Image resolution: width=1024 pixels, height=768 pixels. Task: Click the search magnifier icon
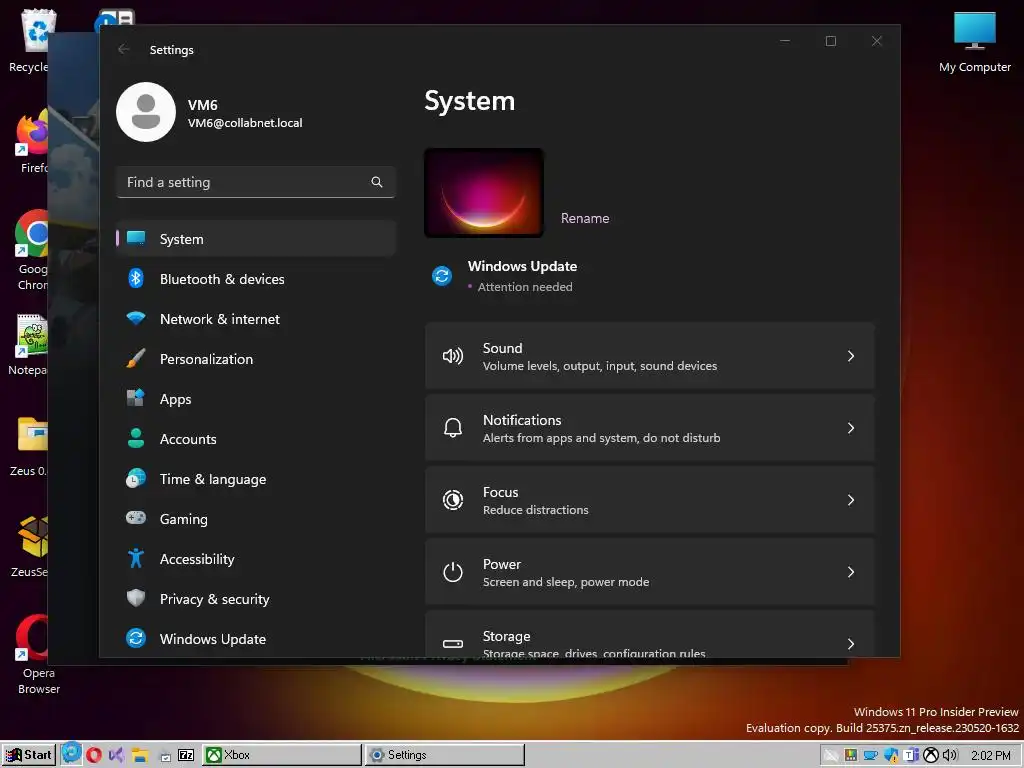click(x=377, y=182)
